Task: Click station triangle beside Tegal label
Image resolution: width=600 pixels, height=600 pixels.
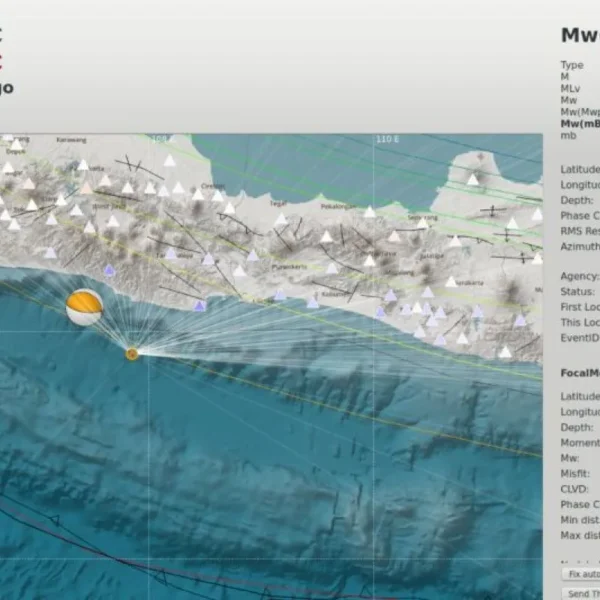Action: tap(281, 219)
